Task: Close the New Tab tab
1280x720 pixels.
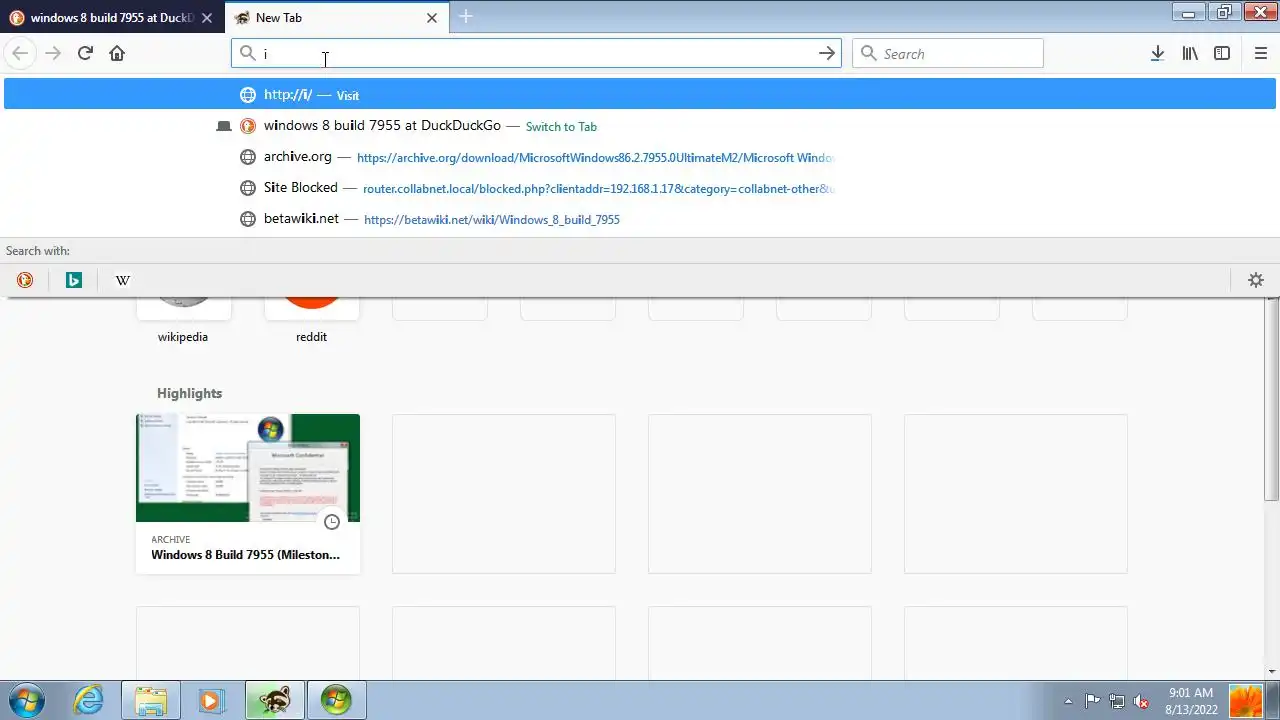Action: [432, 18]
